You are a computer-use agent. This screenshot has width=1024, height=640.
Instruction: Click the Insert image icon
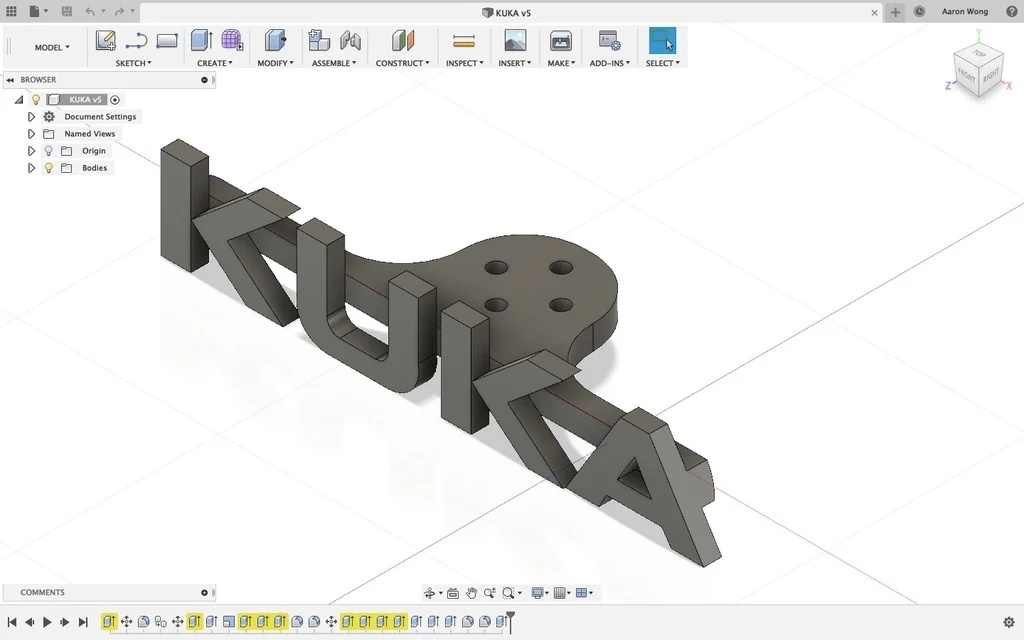coord(515,40)
